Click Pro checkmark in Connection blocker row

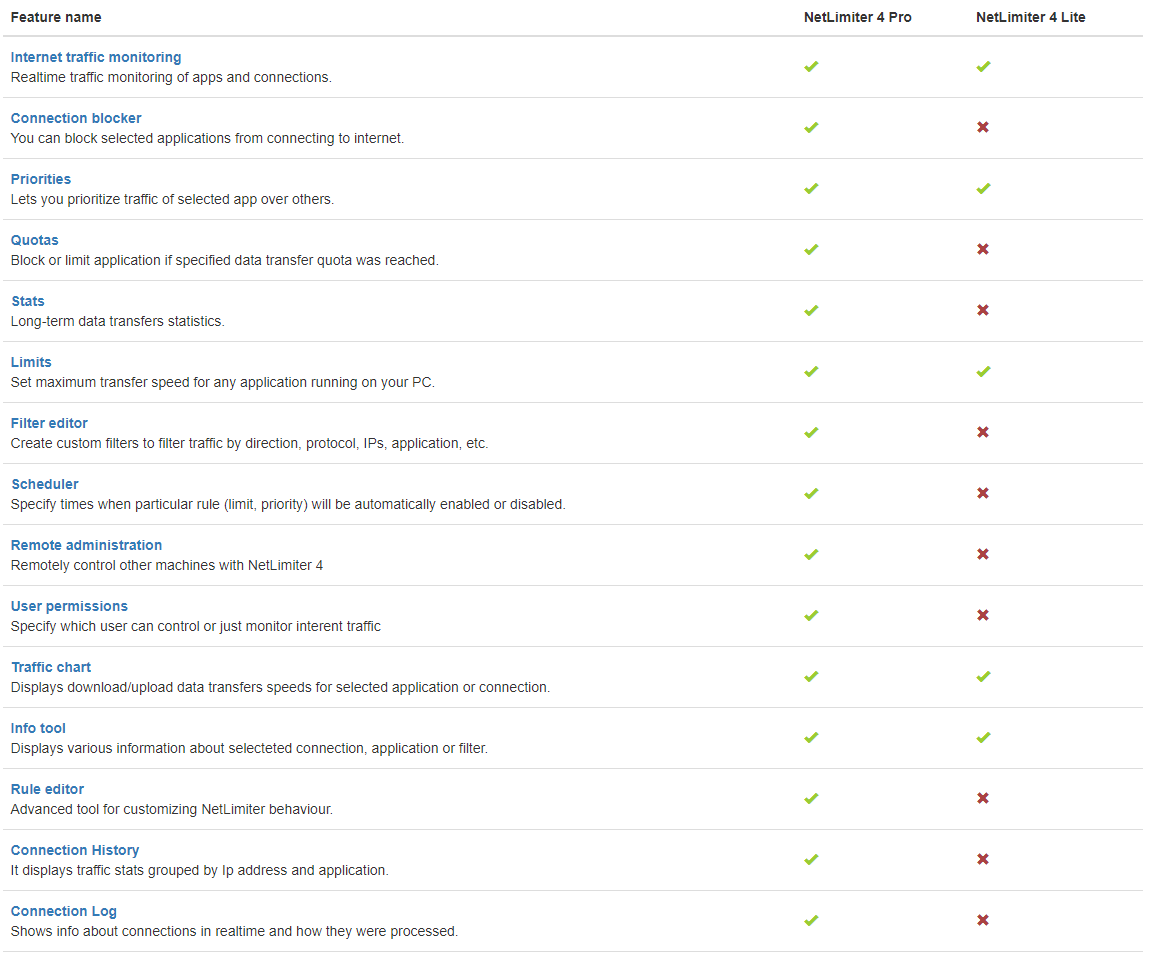tap(811, 127)
